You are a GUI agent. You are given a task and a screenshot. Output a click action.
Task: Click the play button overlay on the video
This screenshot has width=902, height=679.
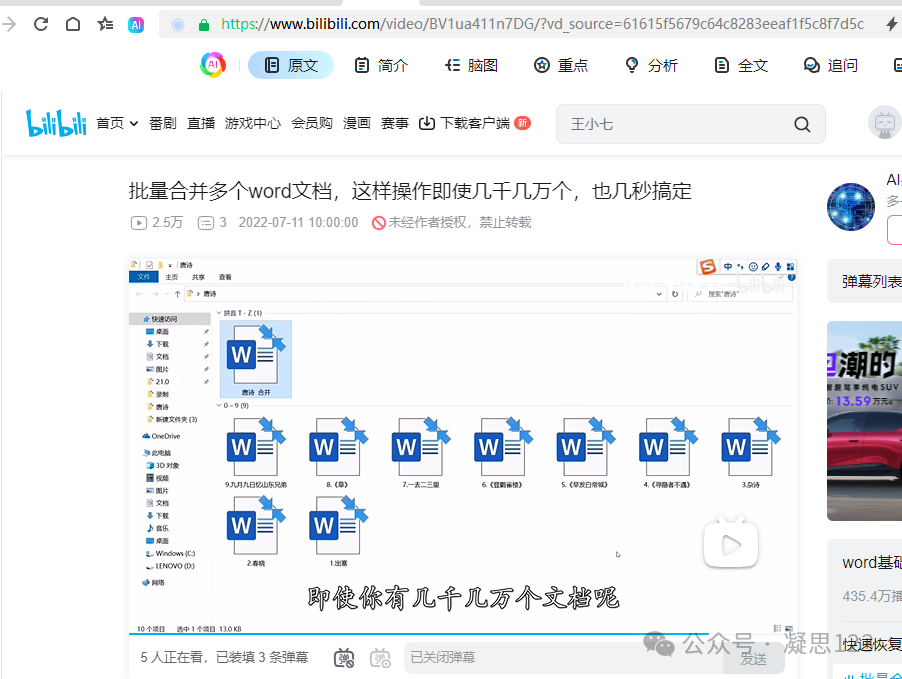731,543
